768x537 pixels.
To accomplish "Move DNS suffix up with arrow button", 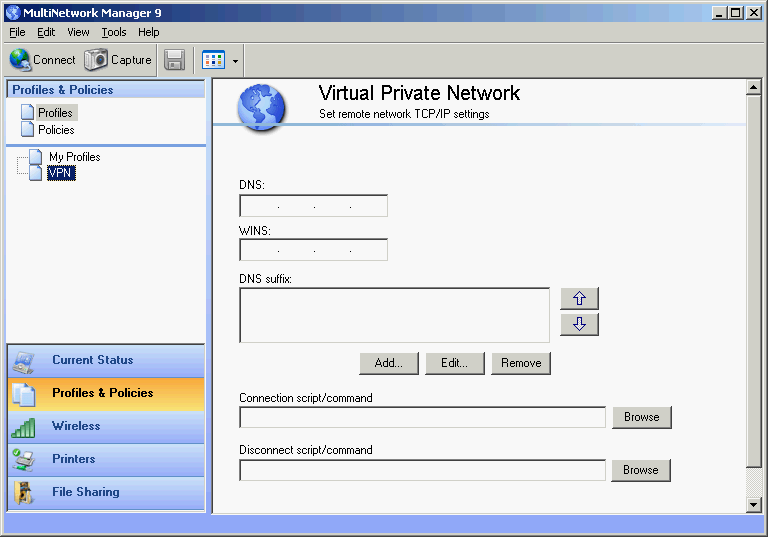I will click(x=579, y=298).
